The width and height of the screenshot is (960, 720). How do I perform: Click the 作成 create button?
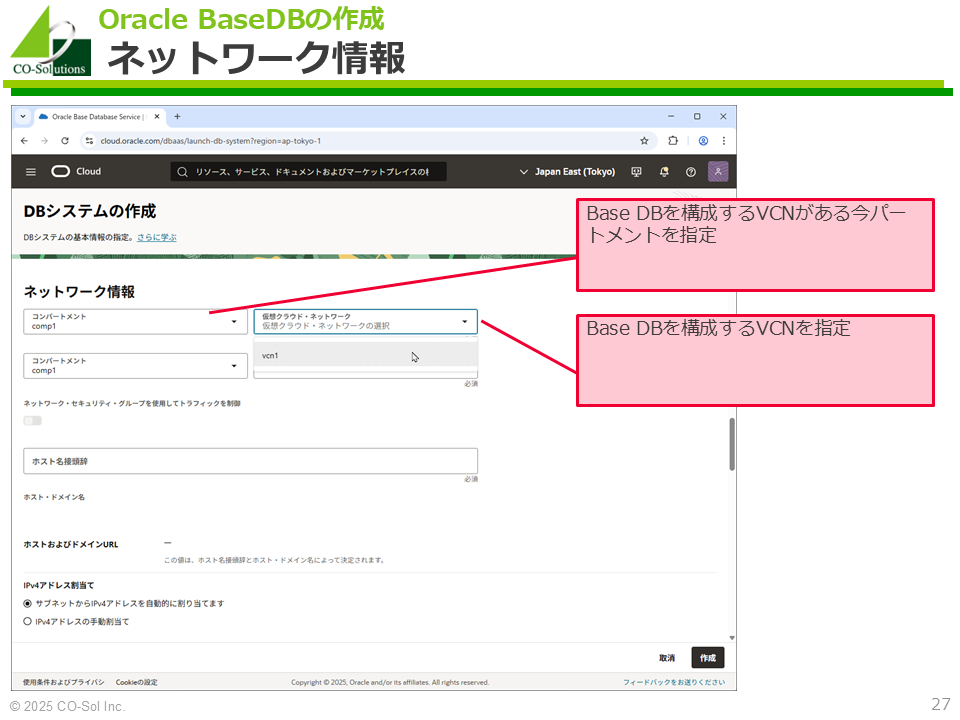708,658
